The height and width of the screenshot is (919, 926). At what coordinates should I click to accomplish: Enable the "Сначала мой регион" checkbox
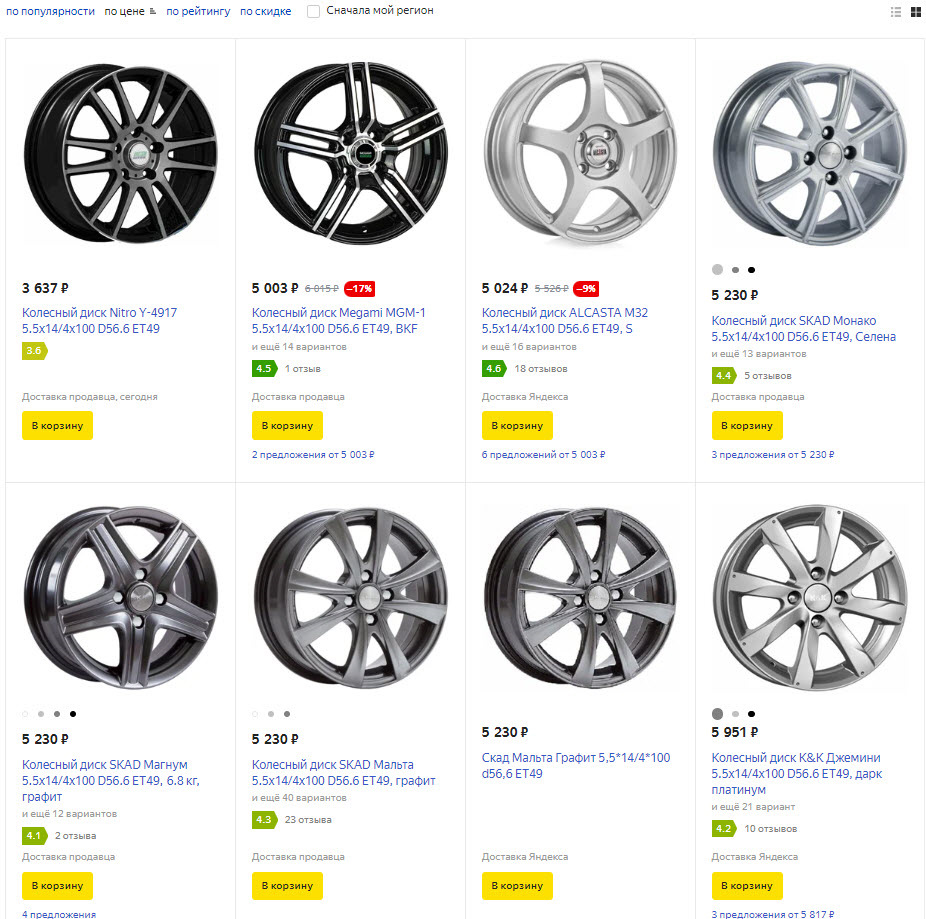[x=314, y=11]
